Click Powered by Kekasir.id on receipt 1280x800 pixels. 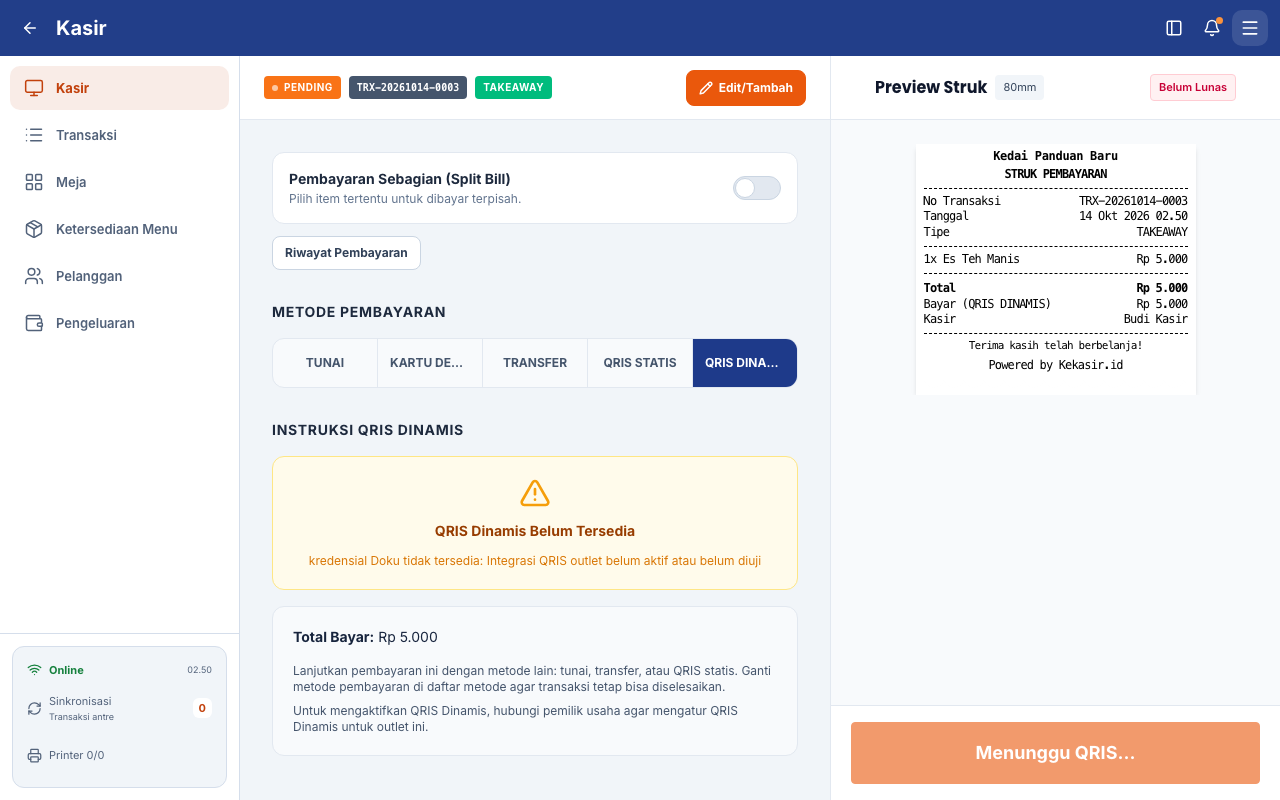coord(1055,365)
